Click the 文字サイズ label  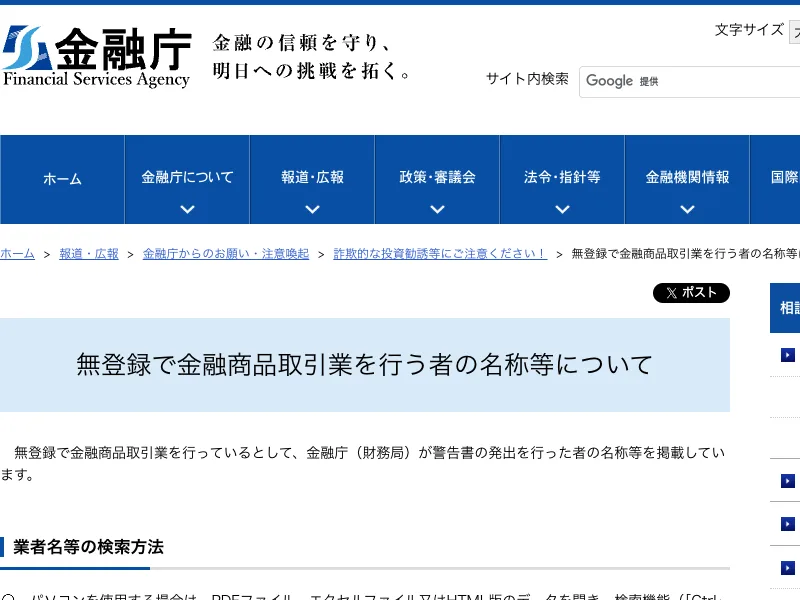(x=749, y=30)
